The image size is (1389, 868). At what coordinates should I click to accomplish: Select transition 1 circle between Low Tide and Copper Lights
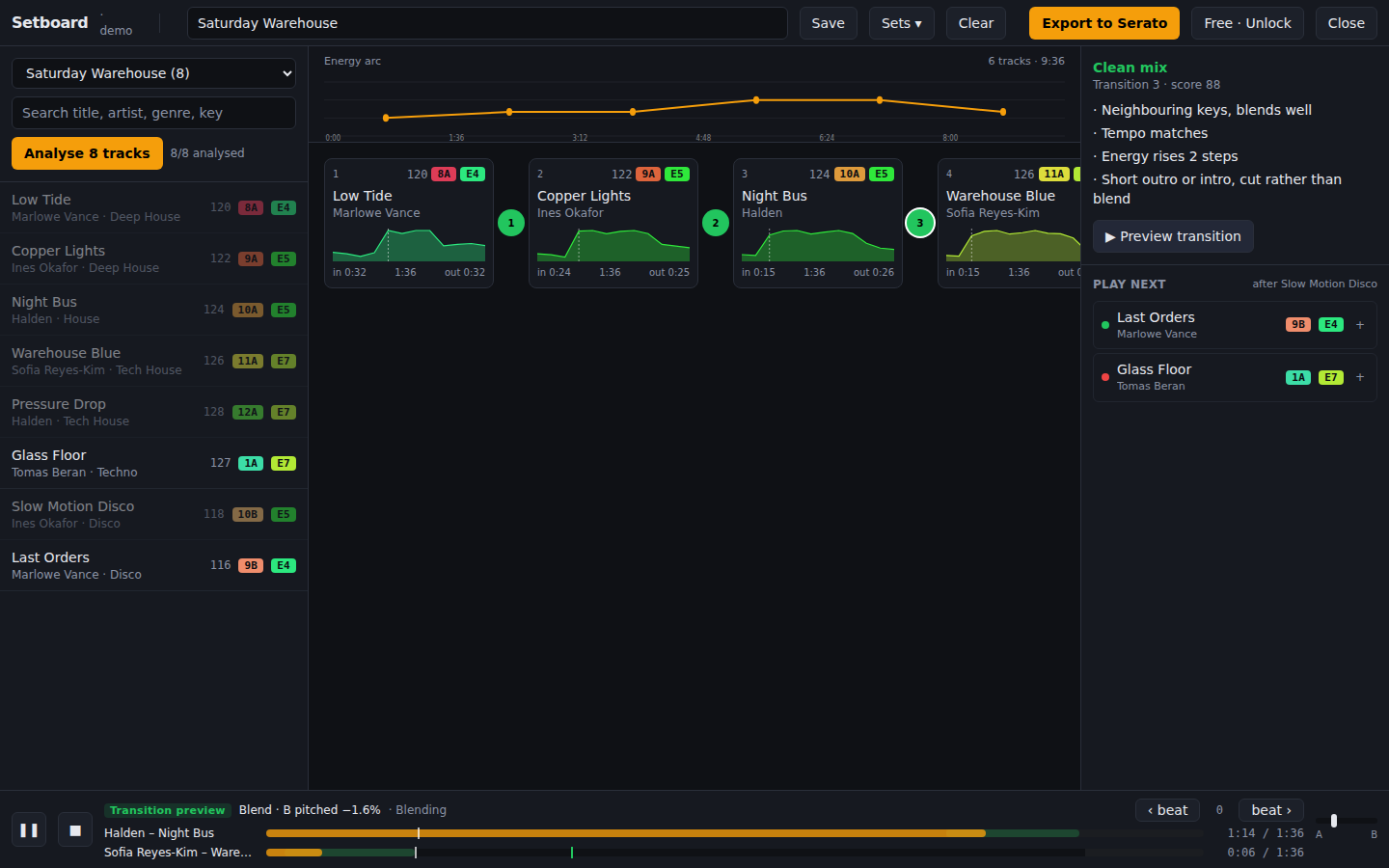[511, 223]
